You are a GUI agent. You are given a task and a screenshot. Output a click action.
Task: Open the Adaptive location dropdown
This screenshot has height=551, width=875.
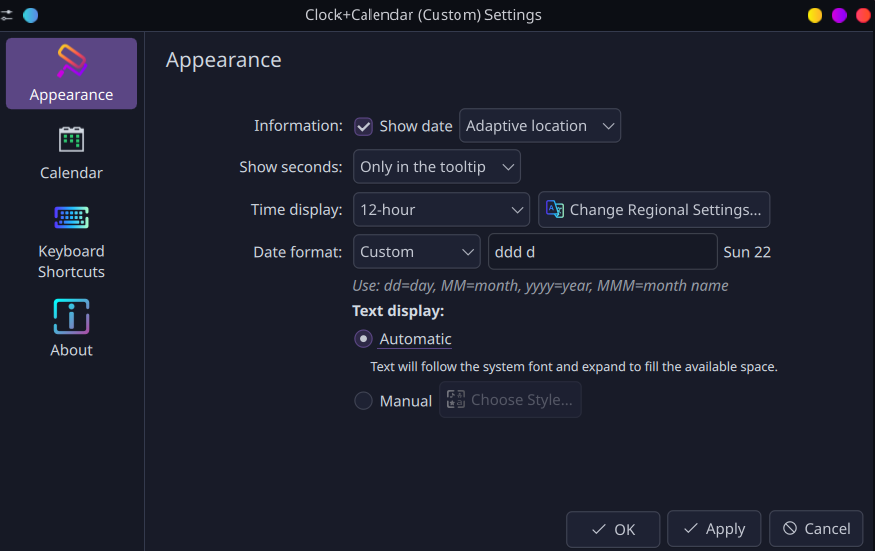pos(540,126)
